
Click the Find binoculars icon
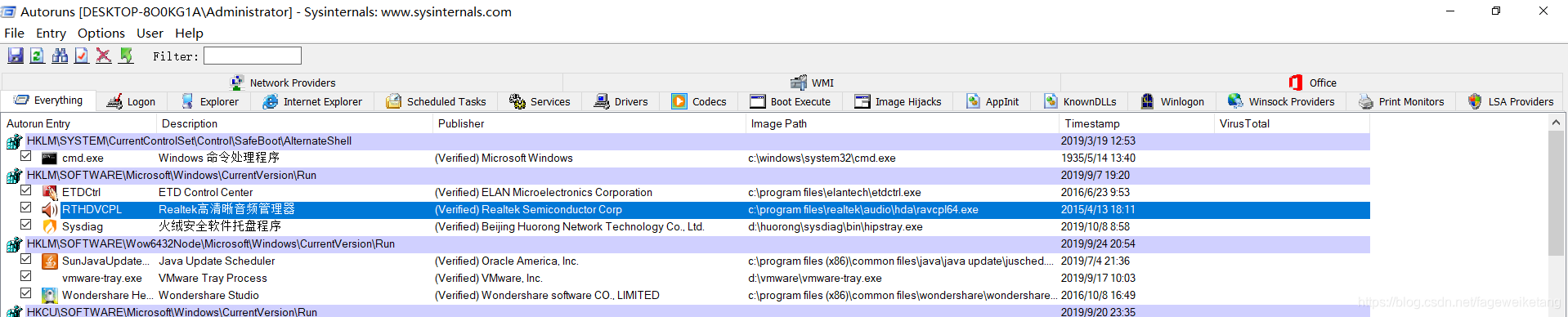60,56
